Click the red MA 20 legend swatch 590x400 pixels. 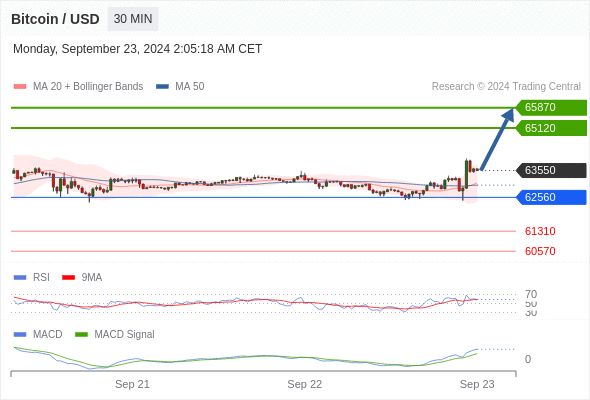(x=20, y=87)
